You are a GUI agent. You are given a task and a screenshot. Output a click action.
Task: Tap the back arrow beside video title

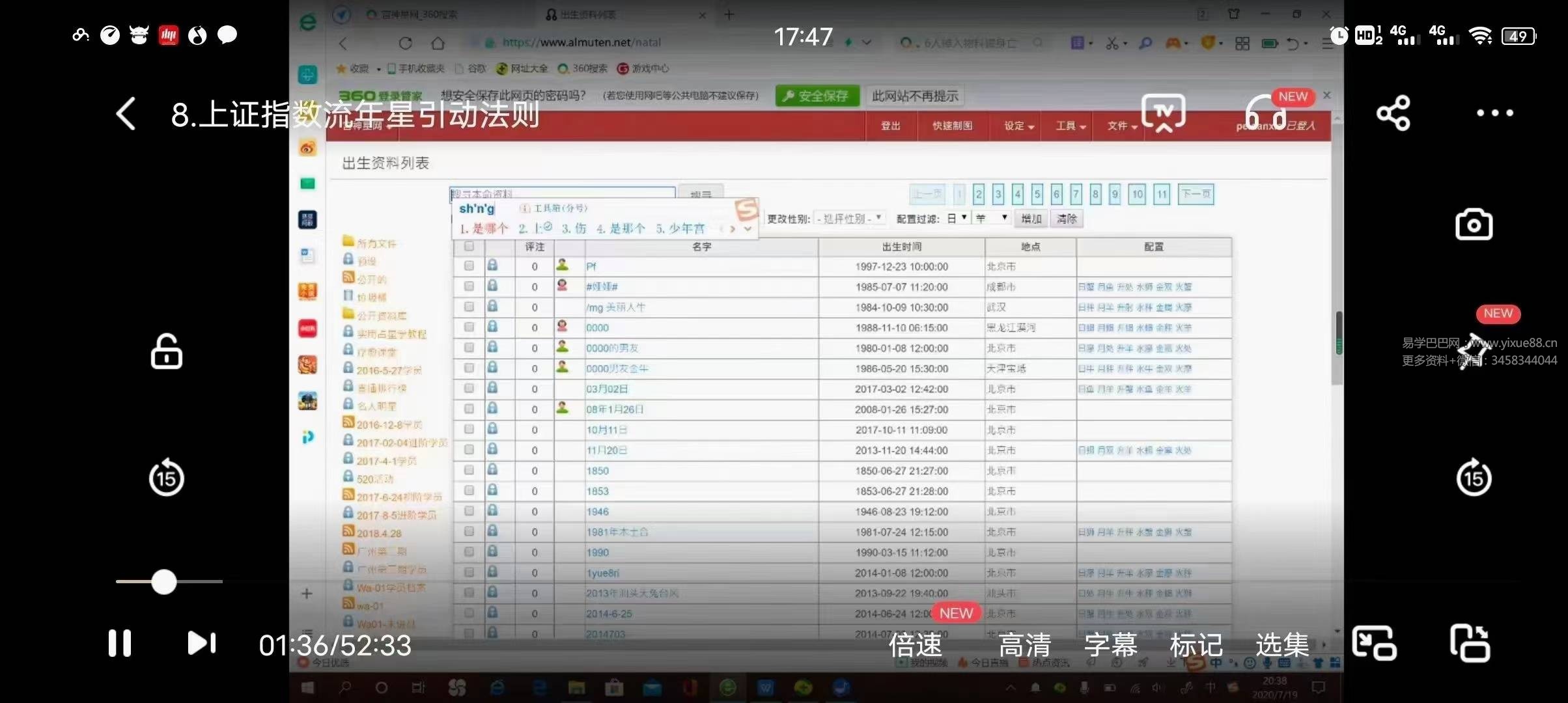(126, 114)
